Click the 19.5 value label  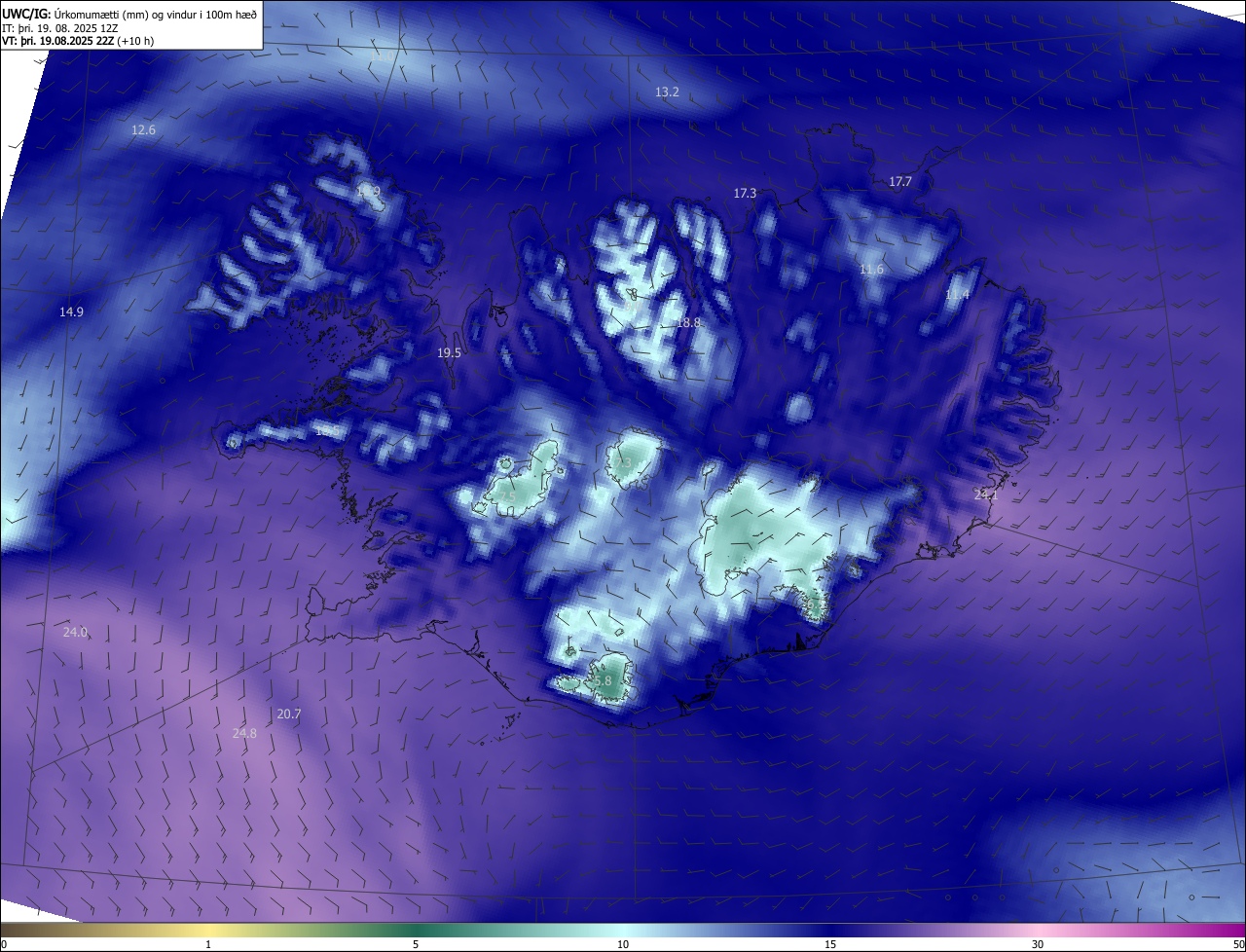(449, 353)
